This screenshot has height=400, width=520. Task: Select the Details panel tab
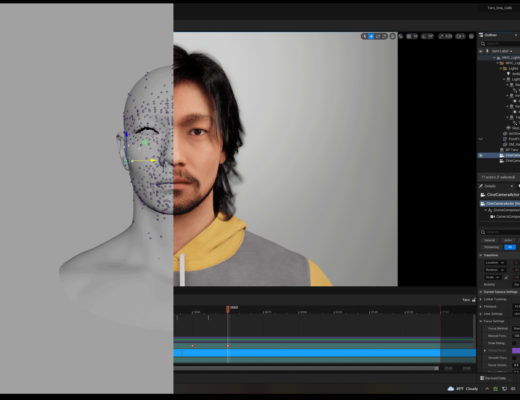point(488,186)
